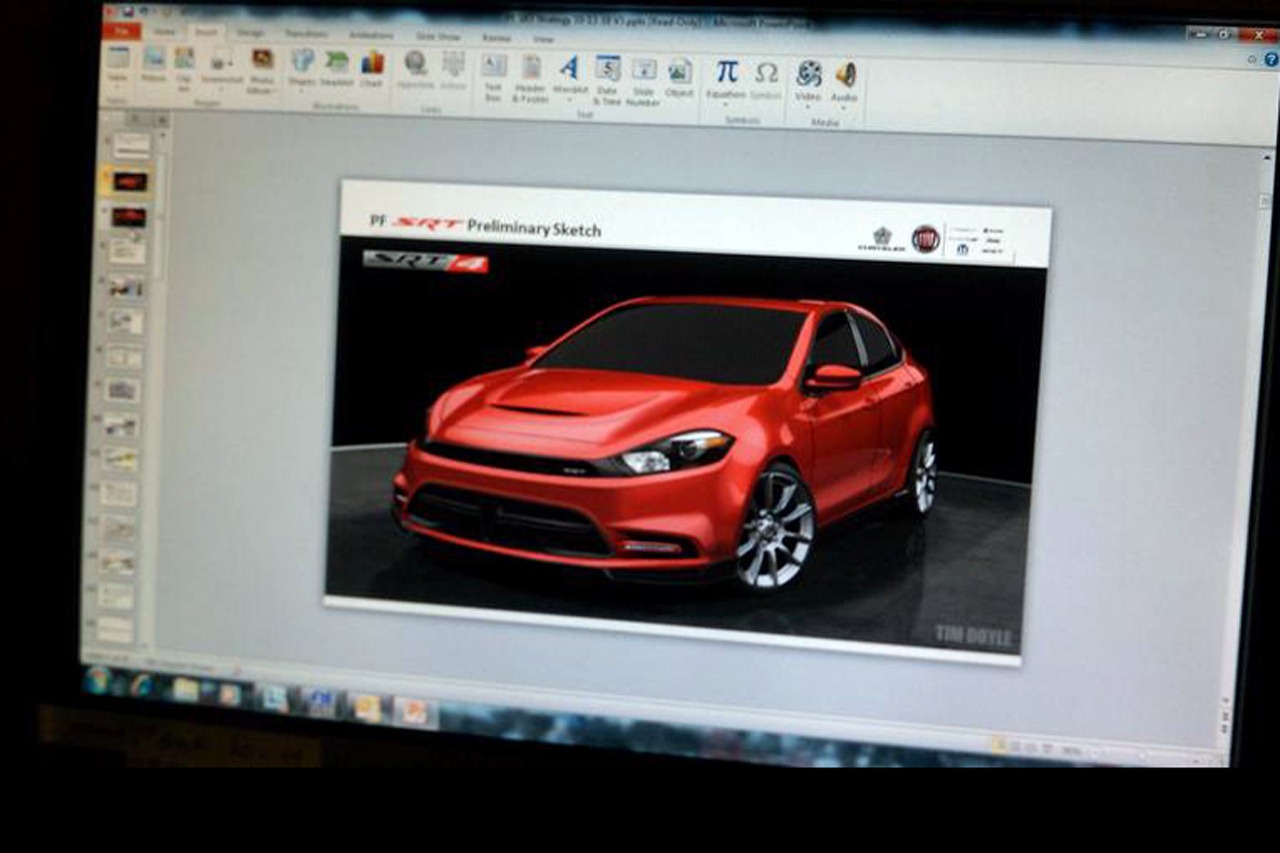1280x853 pixels.
Task: Open the Audio dropdown in Media group
Action: 845,108
